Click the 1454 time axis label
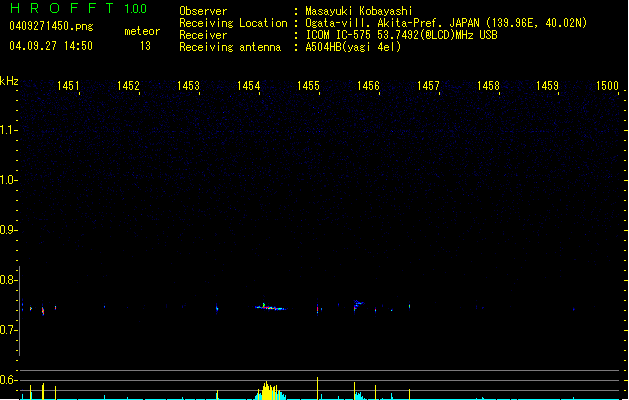The height and width of the screenshot is (400, 629). coord(248,86)
